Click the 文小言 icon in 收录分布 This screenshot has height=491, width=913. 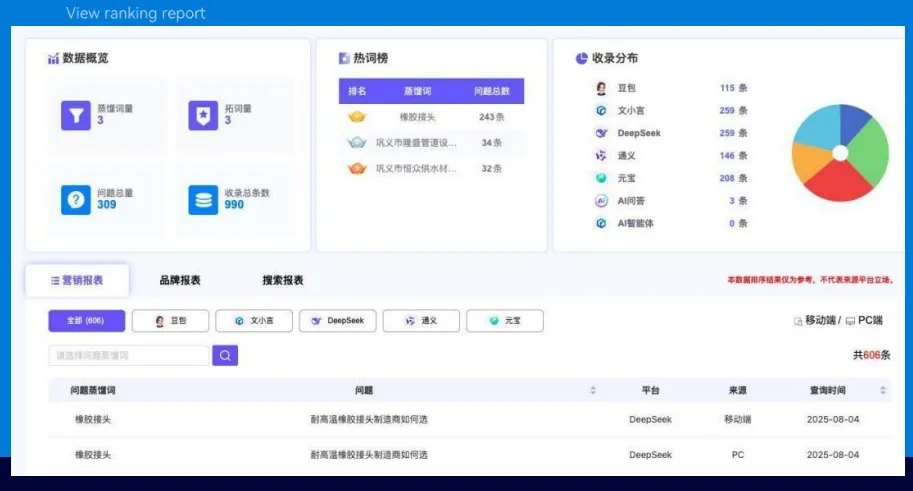[601, 110]
